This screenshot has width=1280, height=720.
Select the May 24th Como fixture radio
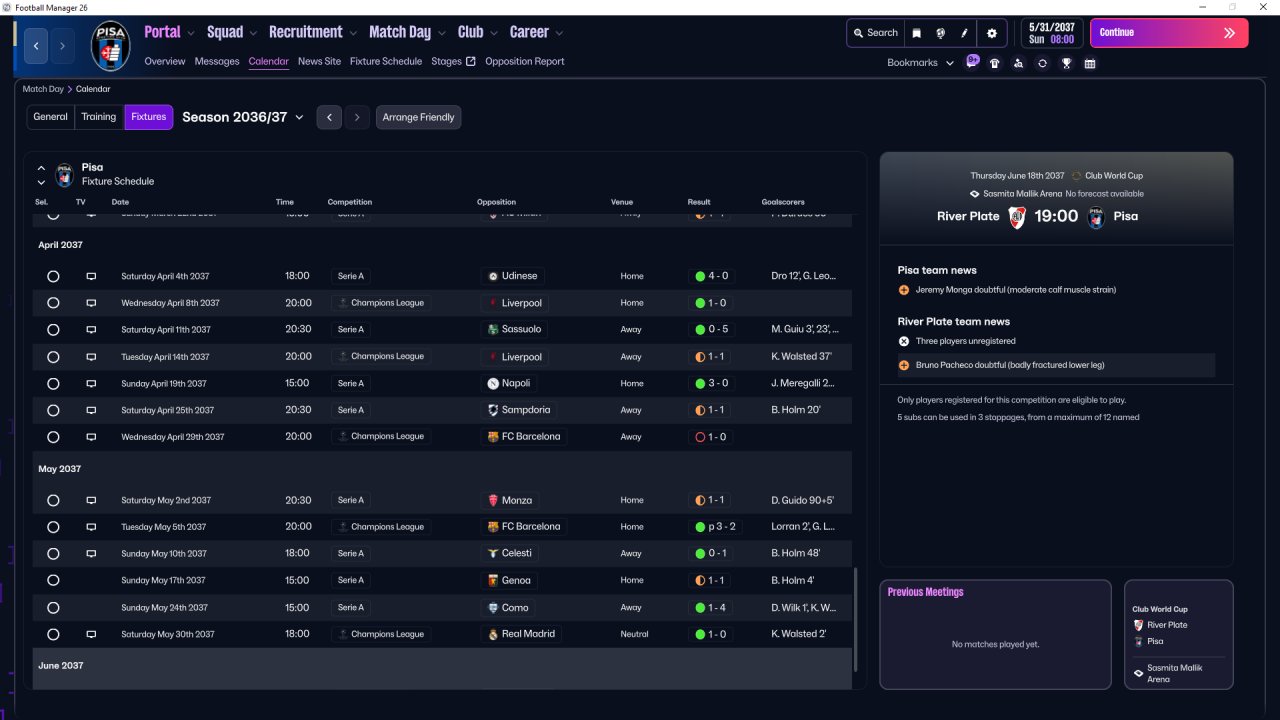[x=53, y=607]
